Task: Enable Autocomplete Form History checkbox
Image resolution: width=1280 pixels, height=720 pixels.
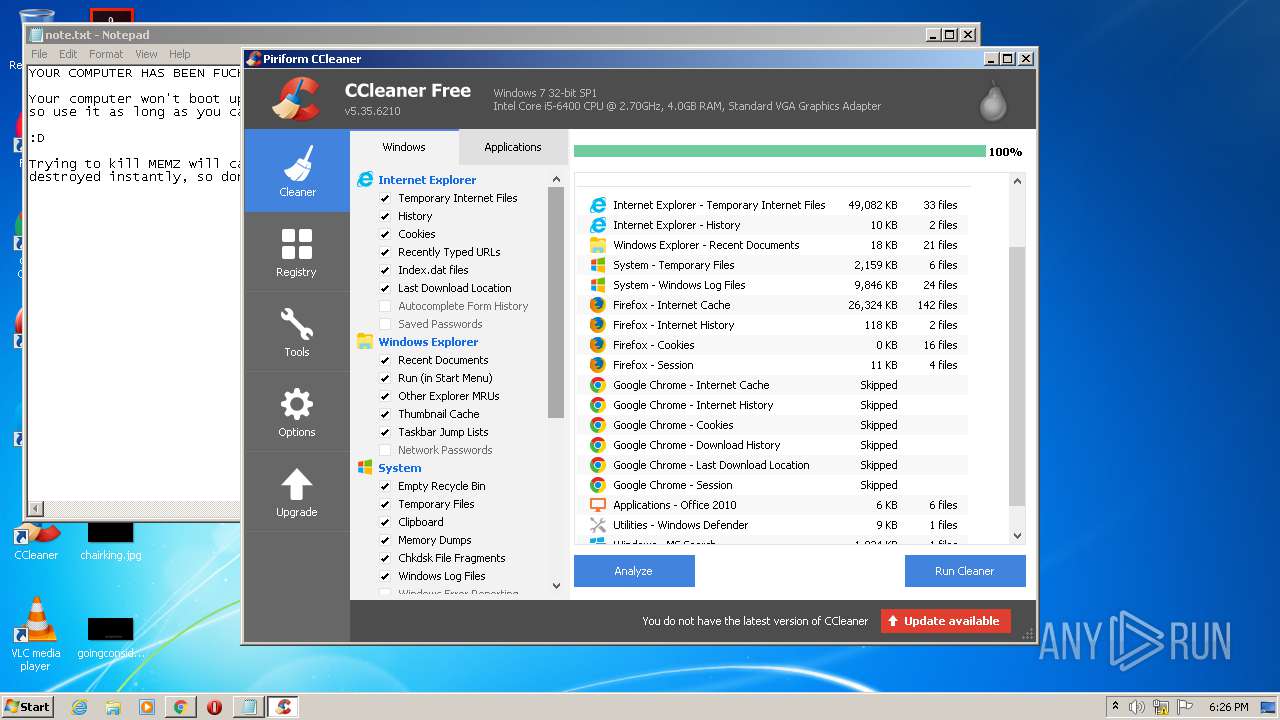Action: click(385, 306)
